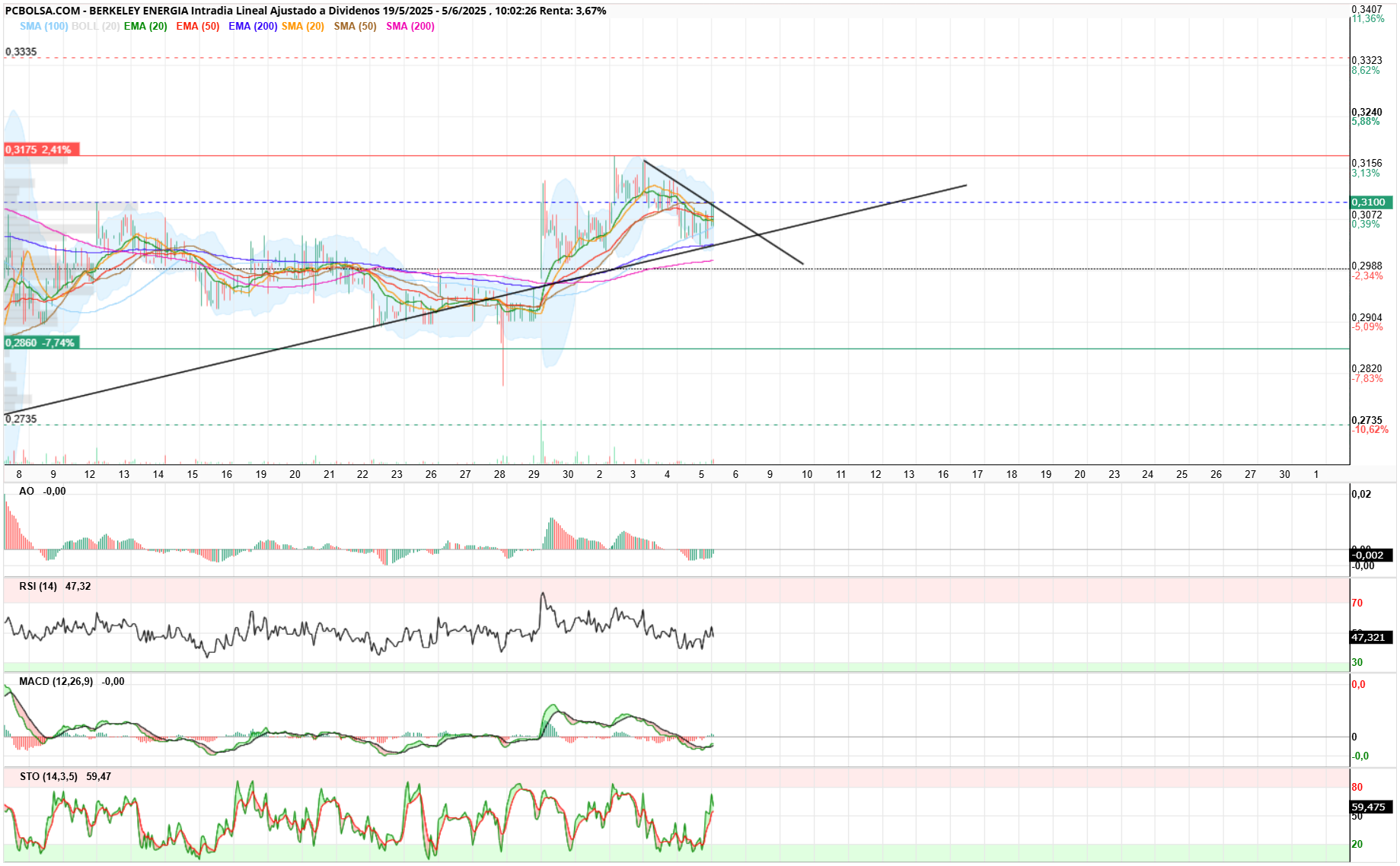Toggle the SMA (100) legend entry
Image resolution: width=1400 pixels, height=866 pixels.
43,26
